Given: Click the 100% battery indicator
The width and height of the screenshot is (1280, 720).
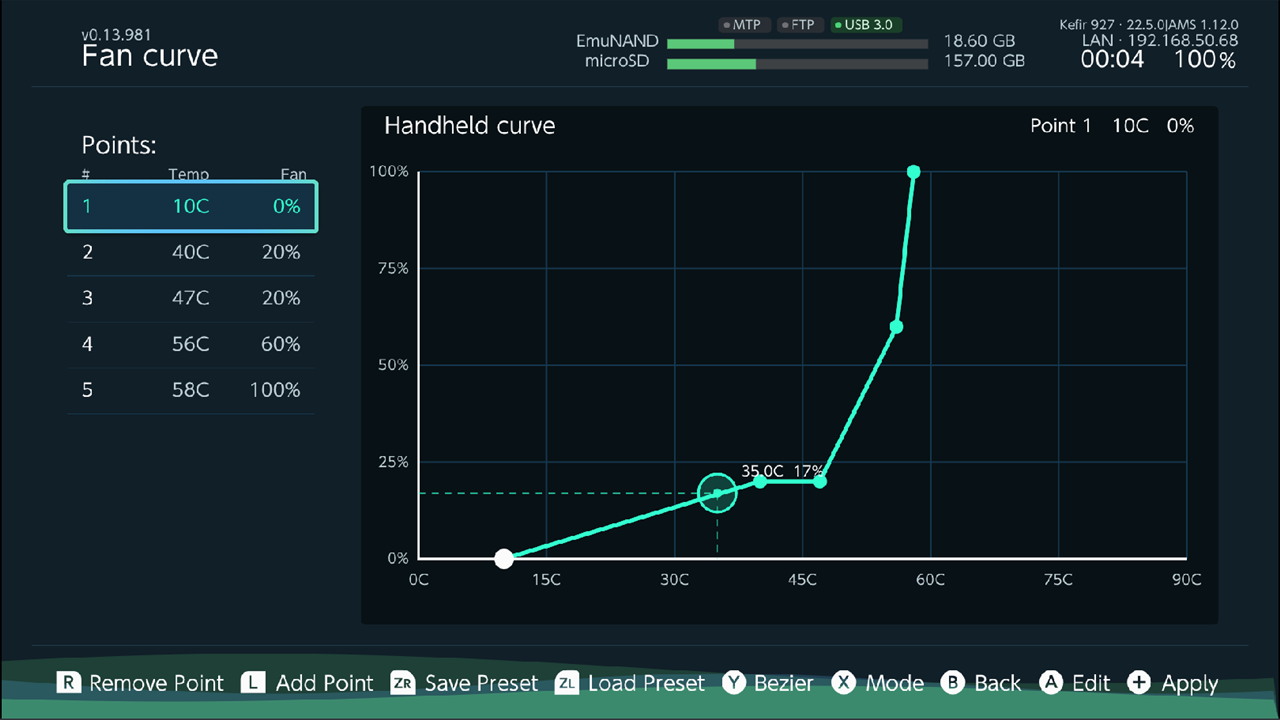Looking at the screenshot, I should (1206, 60).
